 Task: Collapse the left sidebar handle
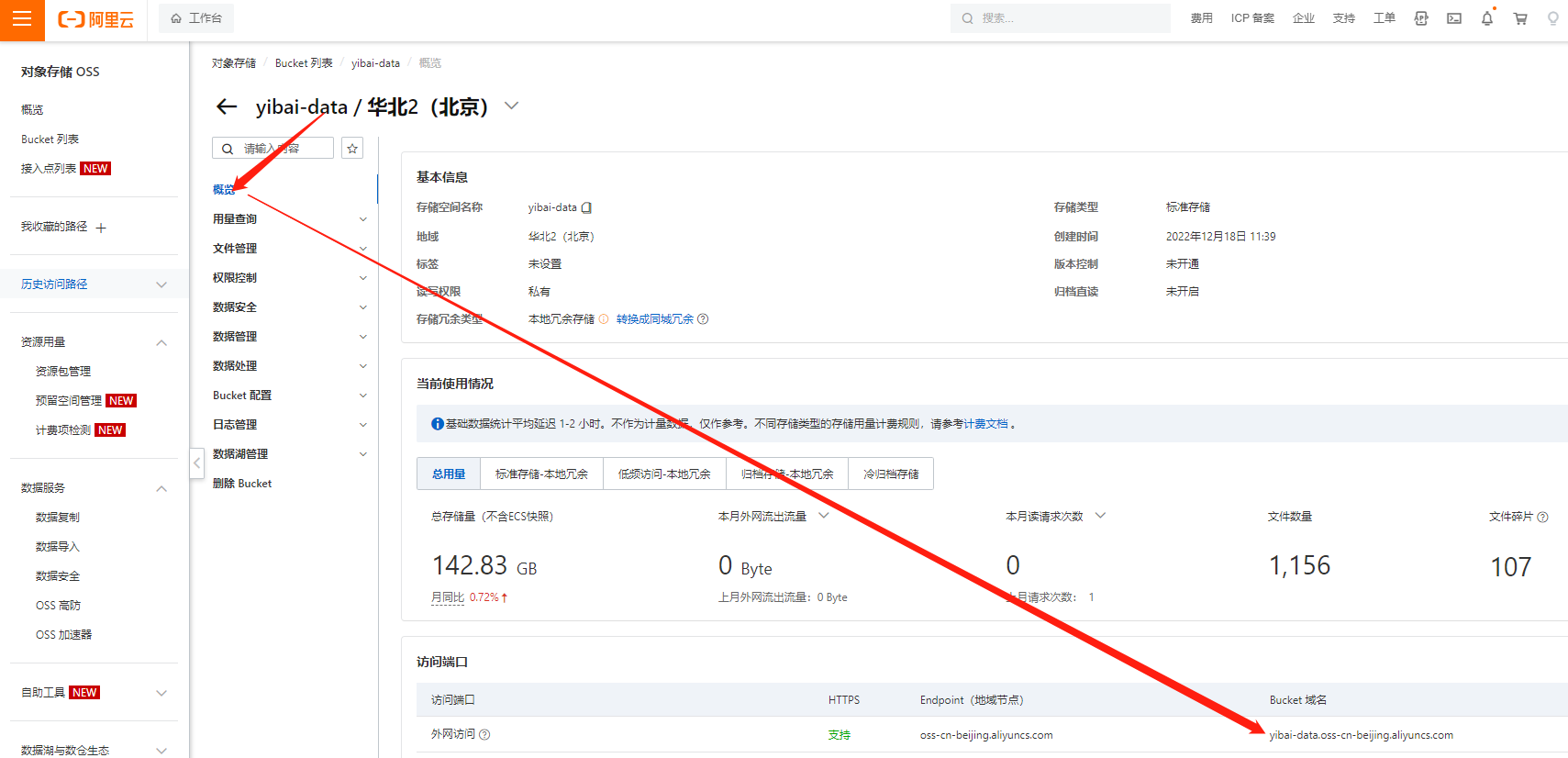[196, 463]
